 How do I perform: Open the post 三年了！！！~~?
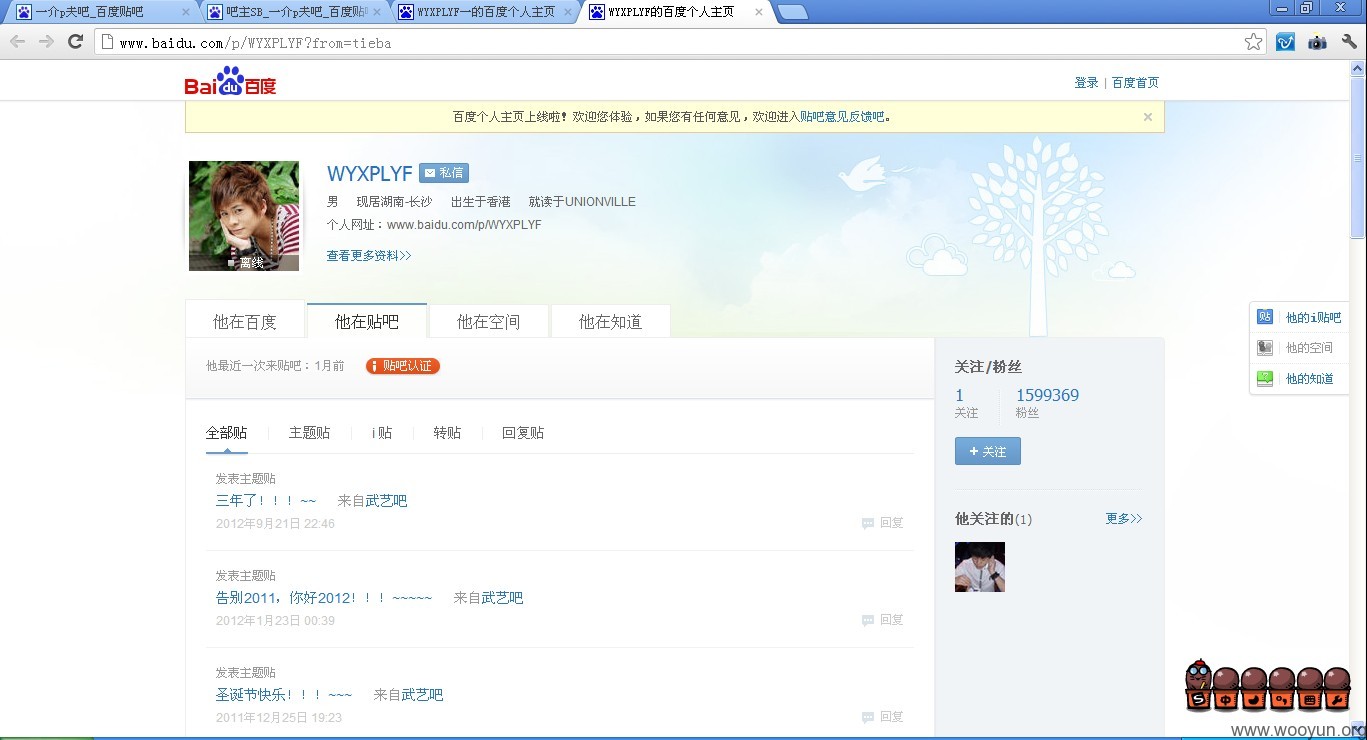click(266, 501)
